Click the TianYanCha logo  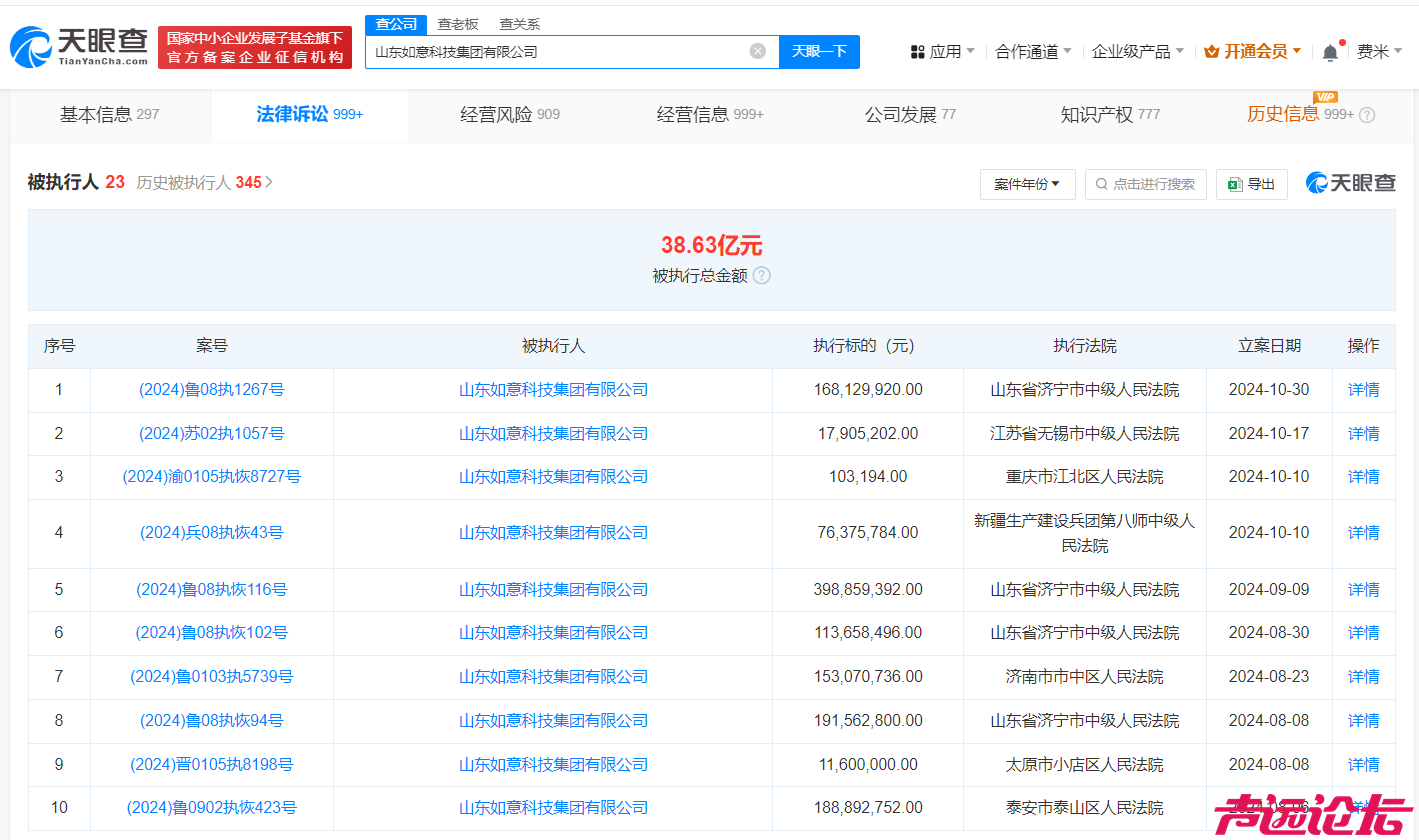click(x=78, y=47)
